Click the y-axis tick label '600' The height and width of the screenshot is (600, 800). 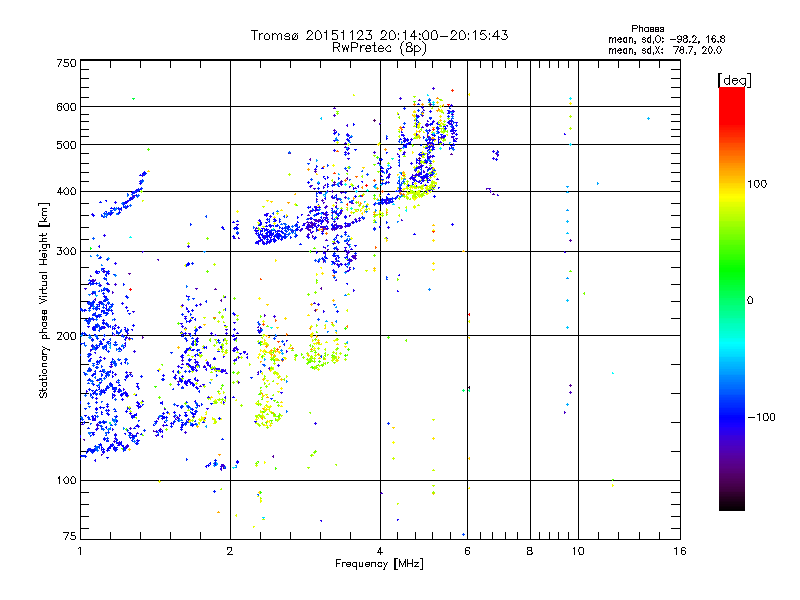click(x=66, y=107)
